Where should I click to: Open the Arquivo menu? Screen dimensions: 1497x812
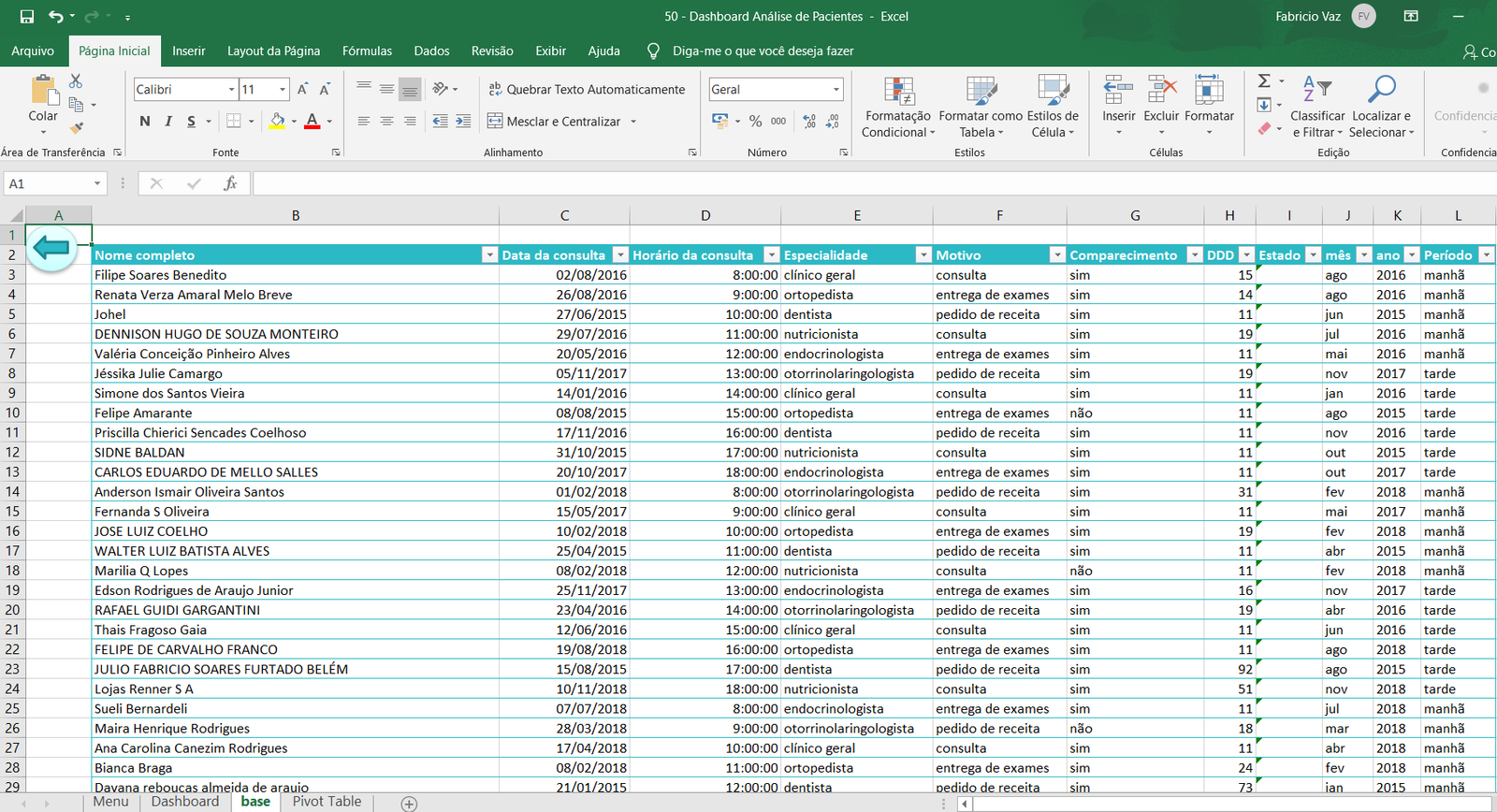point(33,51)
